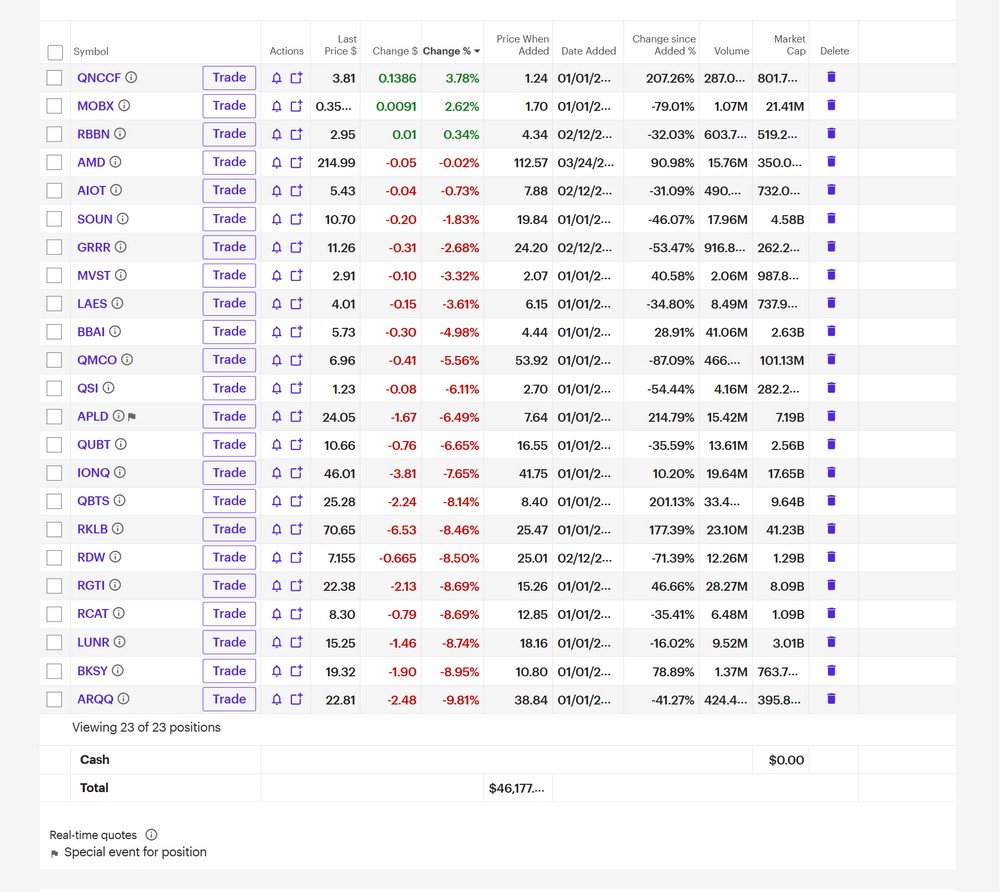1000x892 pixels.
Task: Check the select-all checkbox in header
Action: [x=55, y=52]
